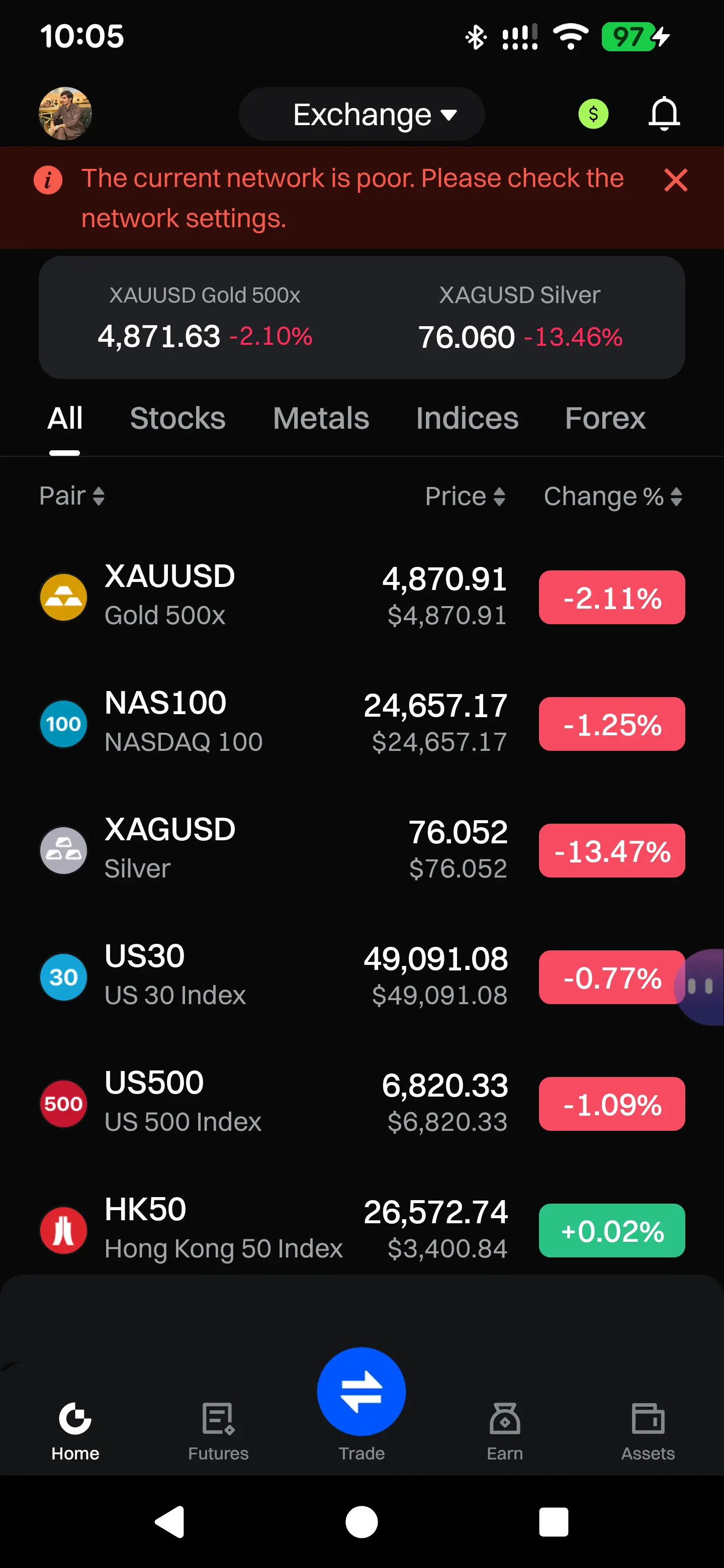Open the Earn section icon
Image resolution: width=724 pixels, height=1568 pixels.
(505, 1418)
